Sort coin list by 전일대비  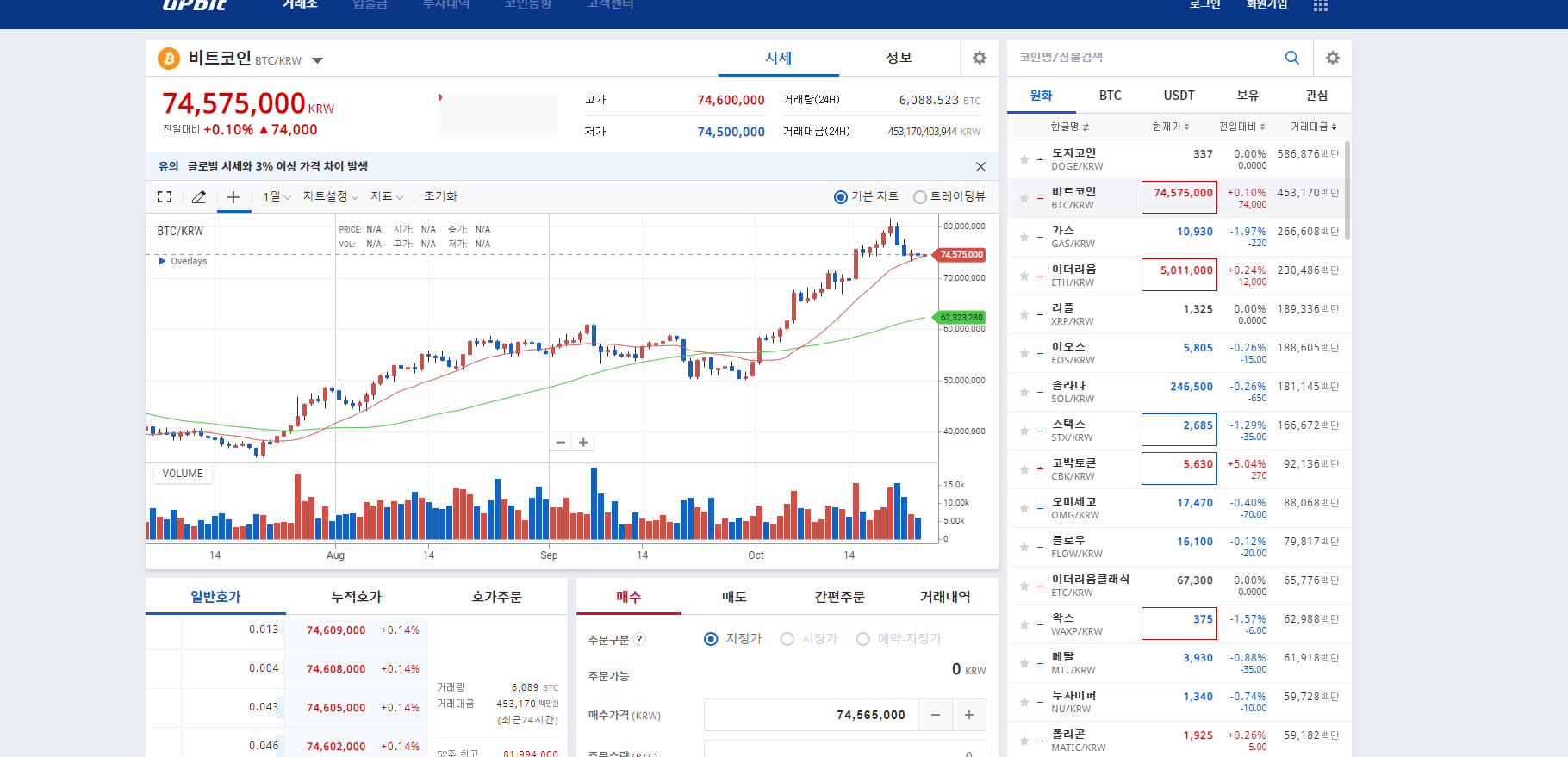[x=1242, y=127]
